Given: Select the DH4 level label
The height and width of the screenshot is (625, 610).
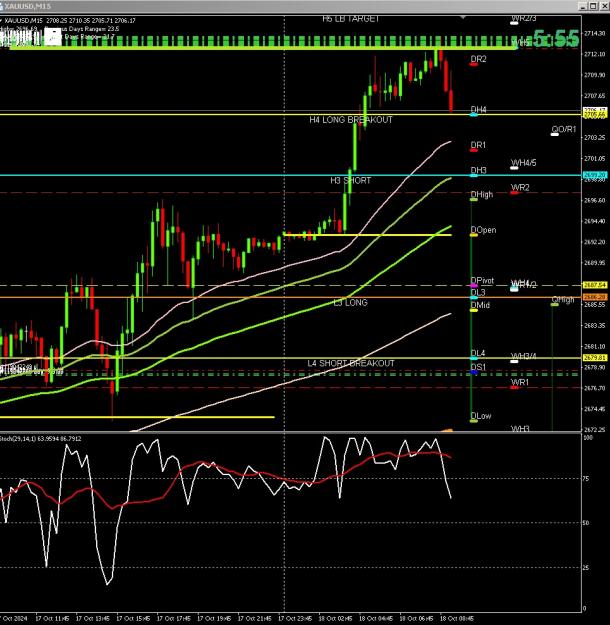Looking at the screenshot, I should (x=478, y=109).
